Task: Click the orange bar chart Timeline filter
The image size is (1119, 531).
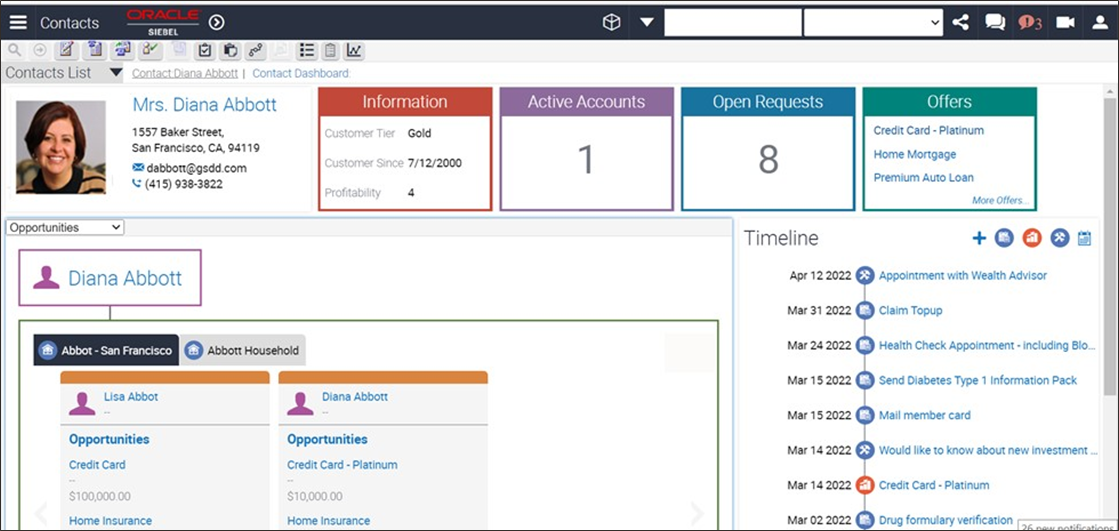Action: tap(1032, 238)
